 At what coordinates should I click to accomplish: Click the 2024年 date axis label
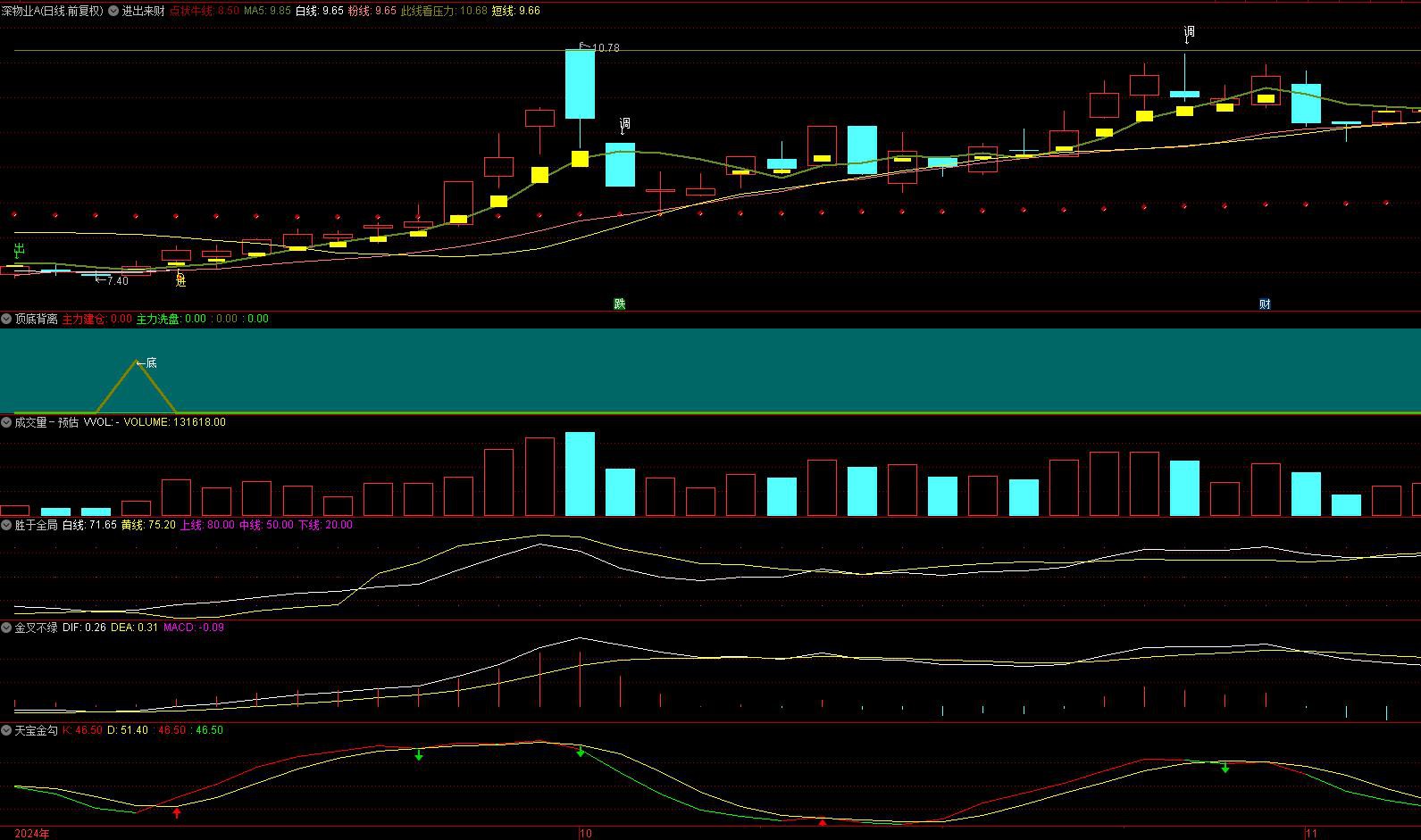[31, 834]
